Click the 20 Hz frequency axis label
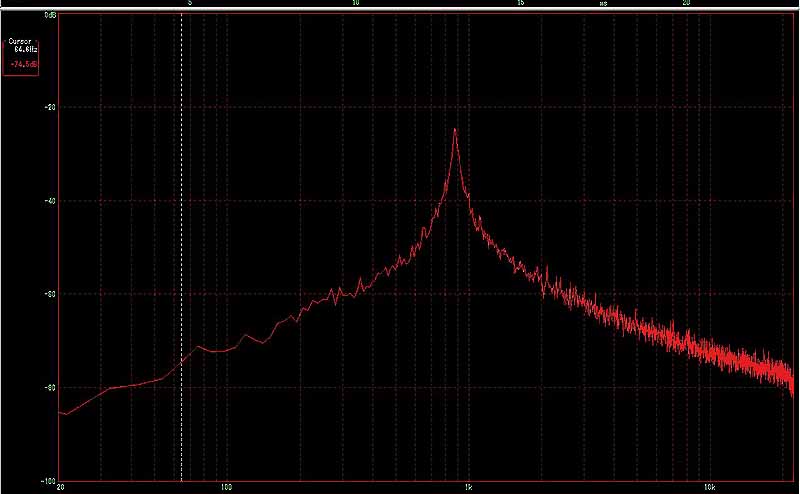The image size is (800, 494). (x=61, y=488)
